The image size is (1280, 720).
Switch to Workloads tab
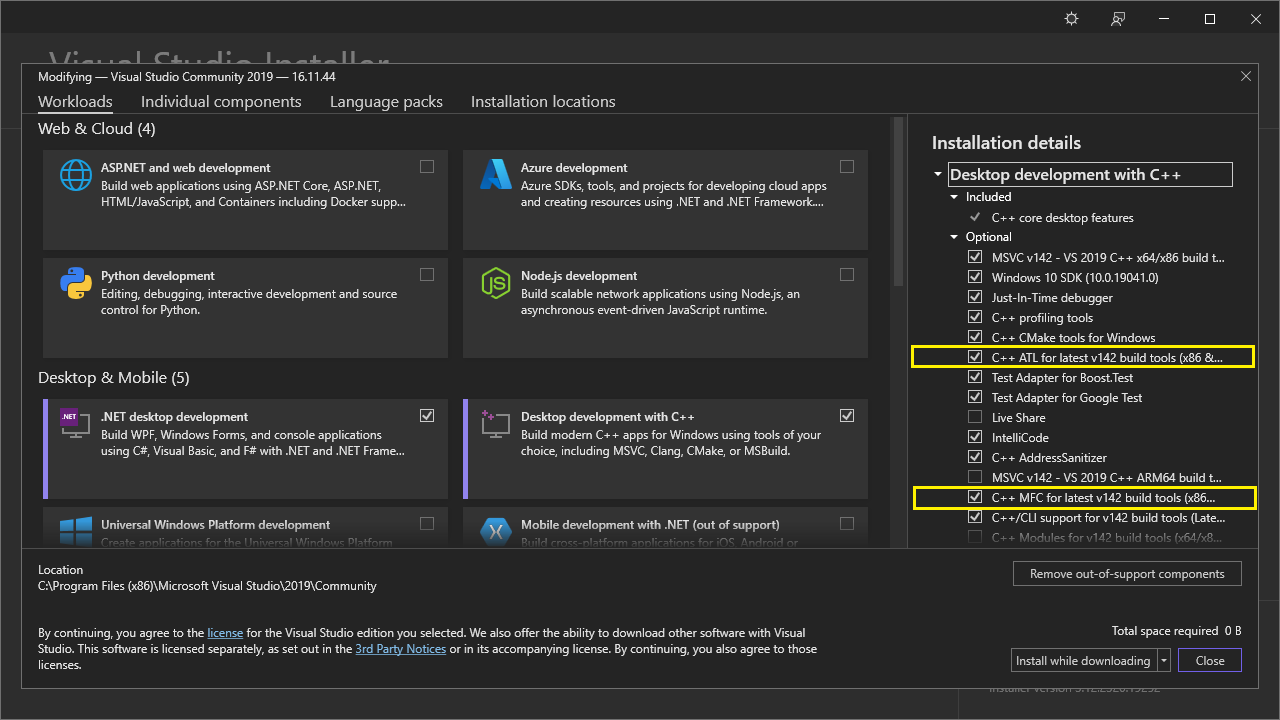[75, 101]
